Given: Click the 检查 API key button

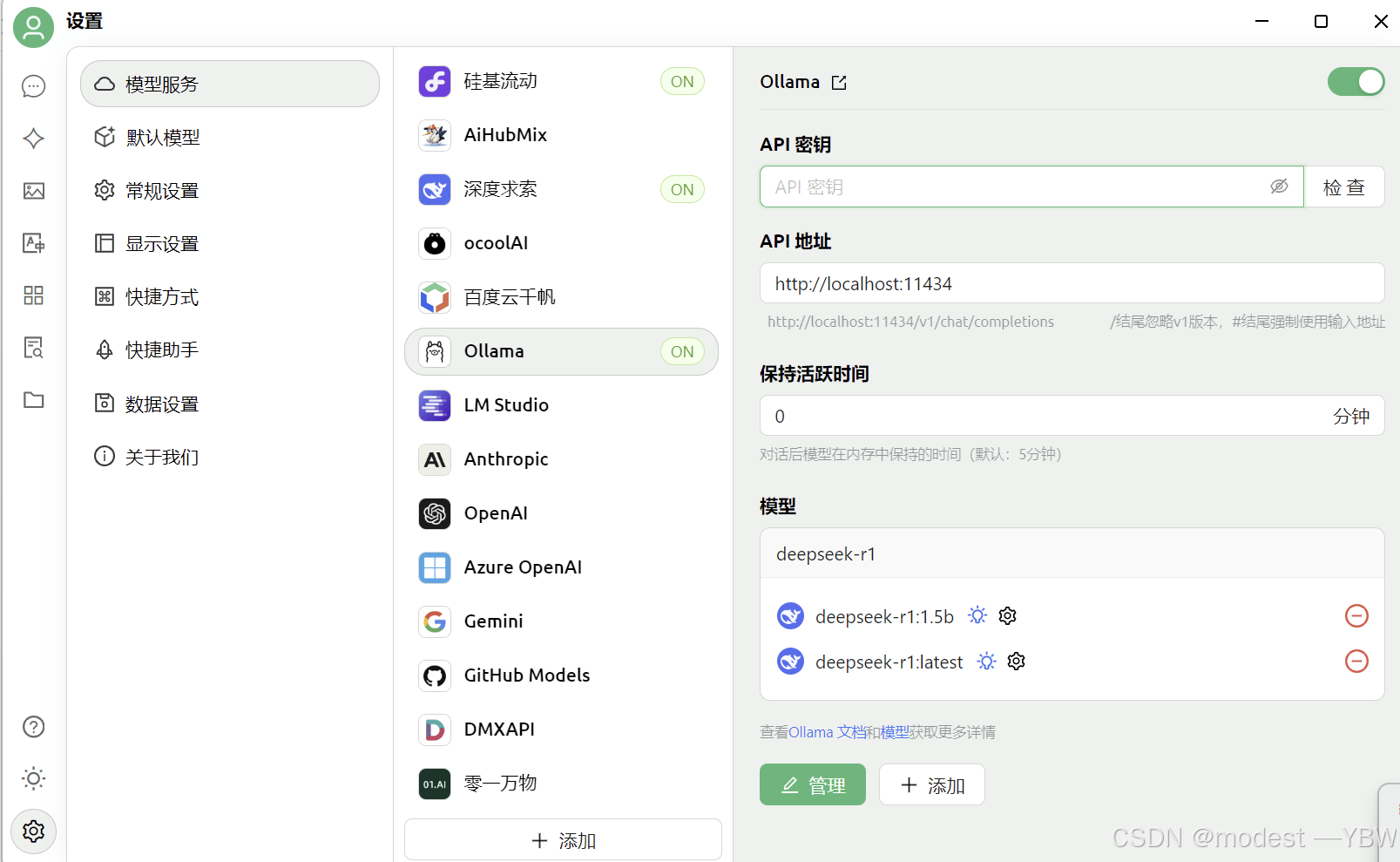Looking at the screenshot, I should coord(1343,187).
